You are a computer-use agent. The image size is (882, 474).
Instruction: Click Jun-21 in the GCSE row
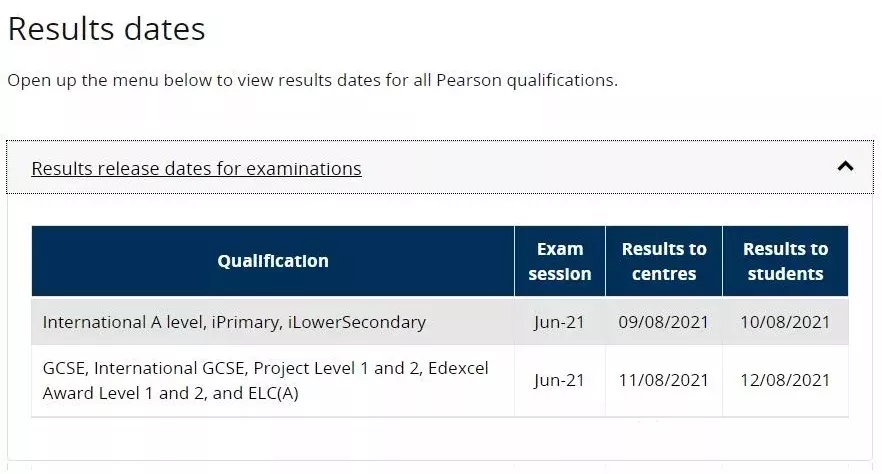[x=559, y=381]
